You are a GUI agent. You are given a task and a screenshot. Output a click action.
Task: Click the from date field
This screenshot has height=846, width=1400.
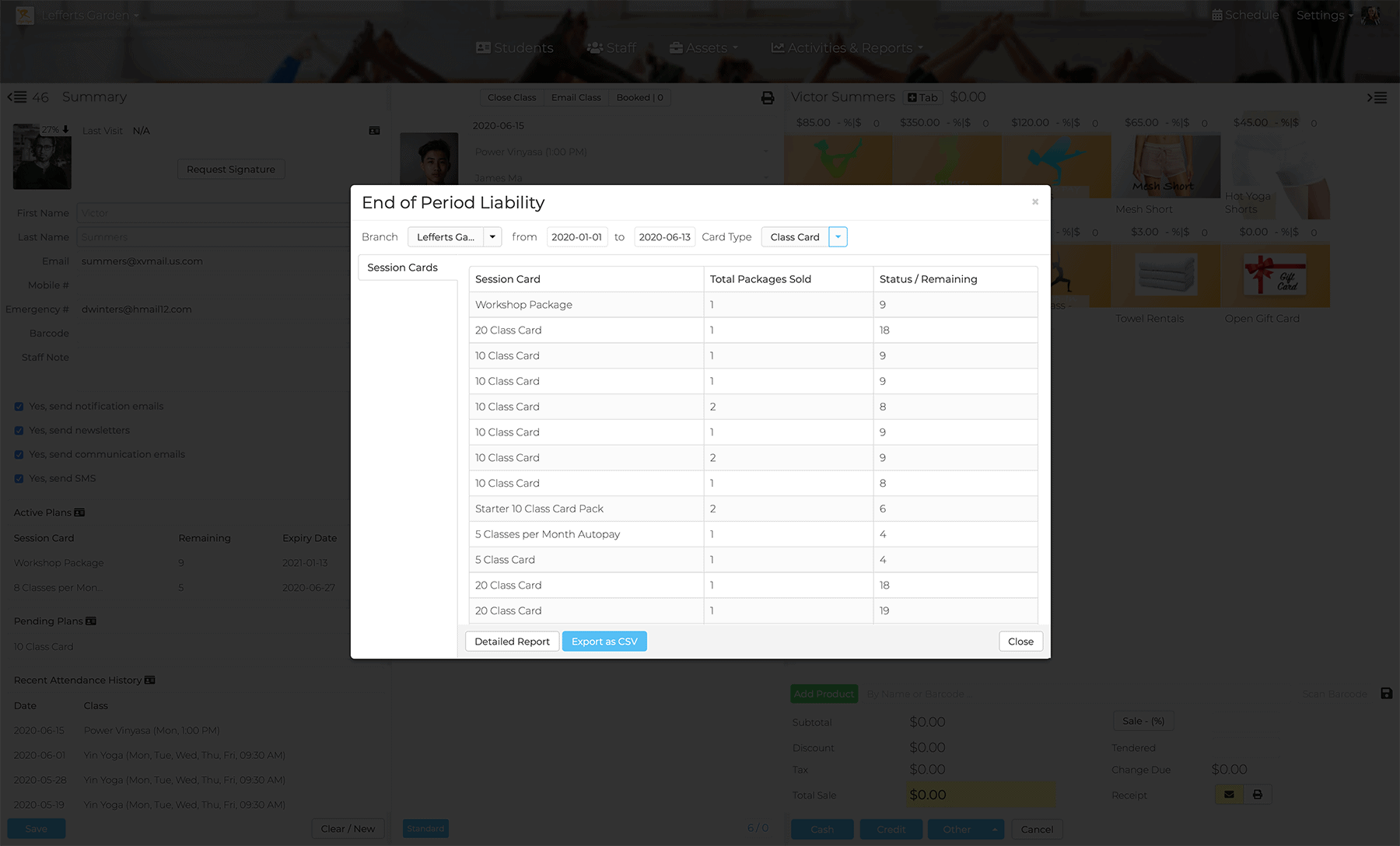(x=576, y=237)
